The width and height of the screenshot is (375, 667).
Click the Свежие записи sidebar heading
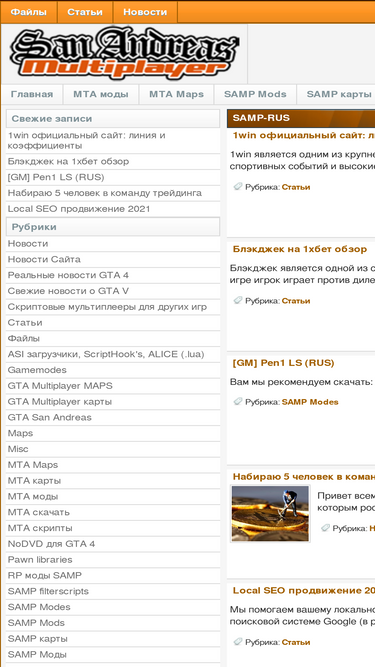(113, 118)
